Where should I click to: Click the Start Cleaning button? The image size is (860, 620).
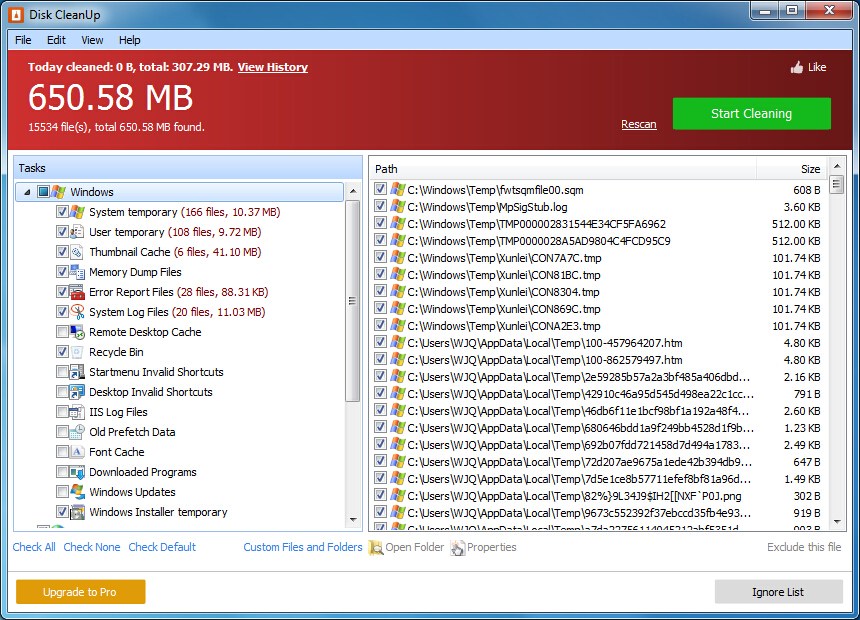tap(751, 114)
